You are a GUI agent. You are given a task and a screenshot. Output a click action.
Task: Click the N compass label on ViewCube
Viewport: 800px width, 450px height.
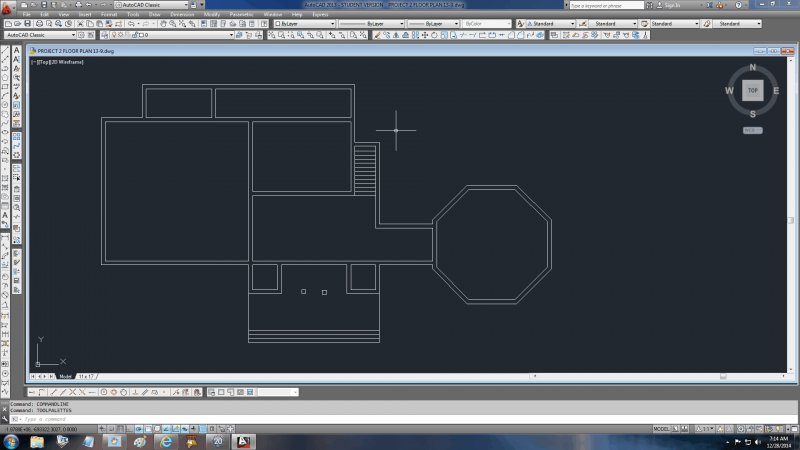[753, 67]
